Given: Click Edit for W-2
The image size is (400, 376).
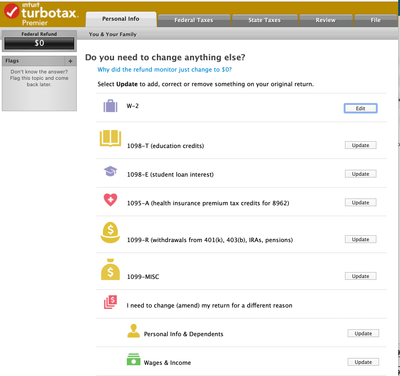Looking at the screenshot, I should [x=361, y=108].
